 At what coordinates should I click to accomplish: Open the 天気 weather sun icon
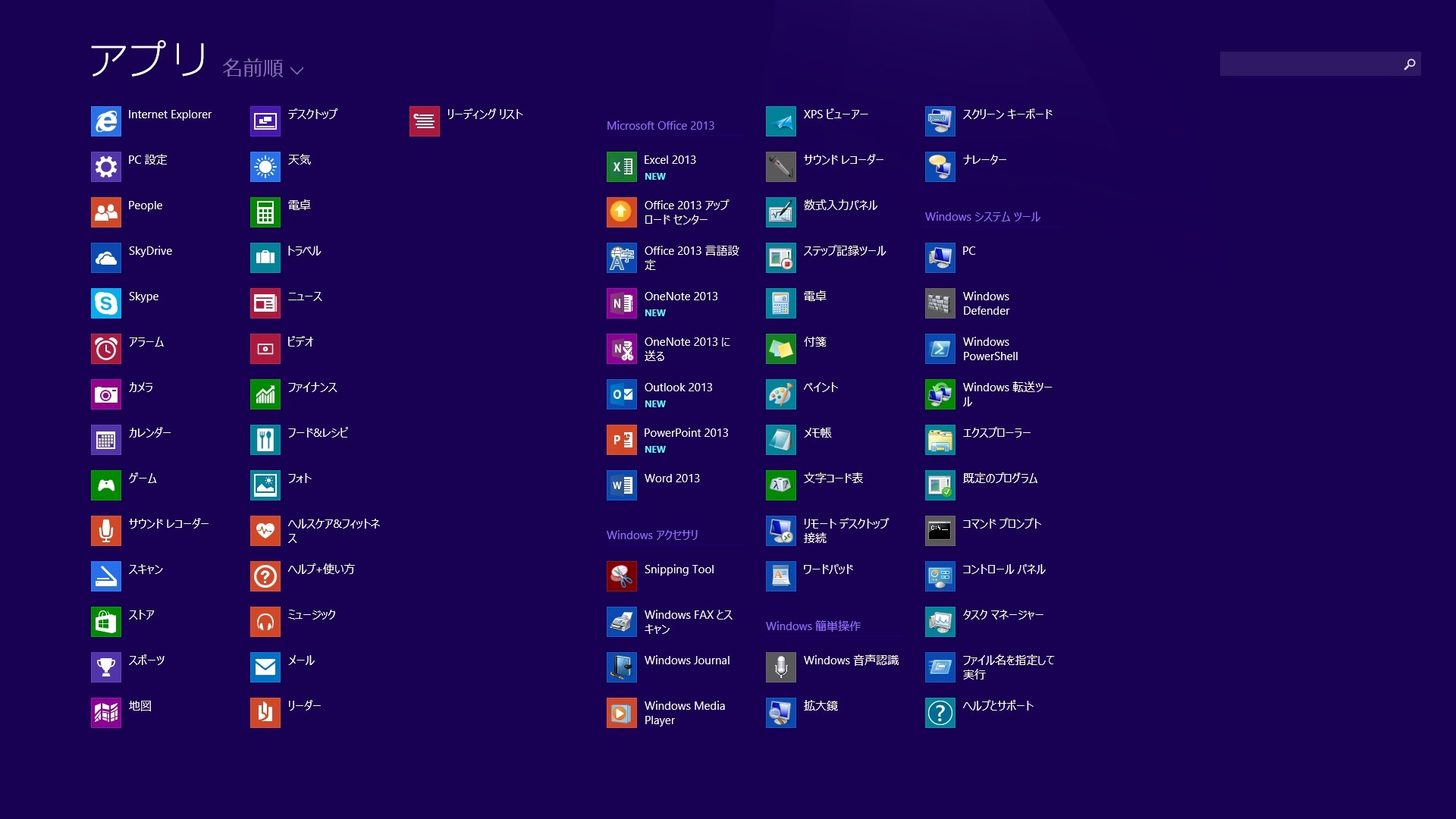pos(265,167)
